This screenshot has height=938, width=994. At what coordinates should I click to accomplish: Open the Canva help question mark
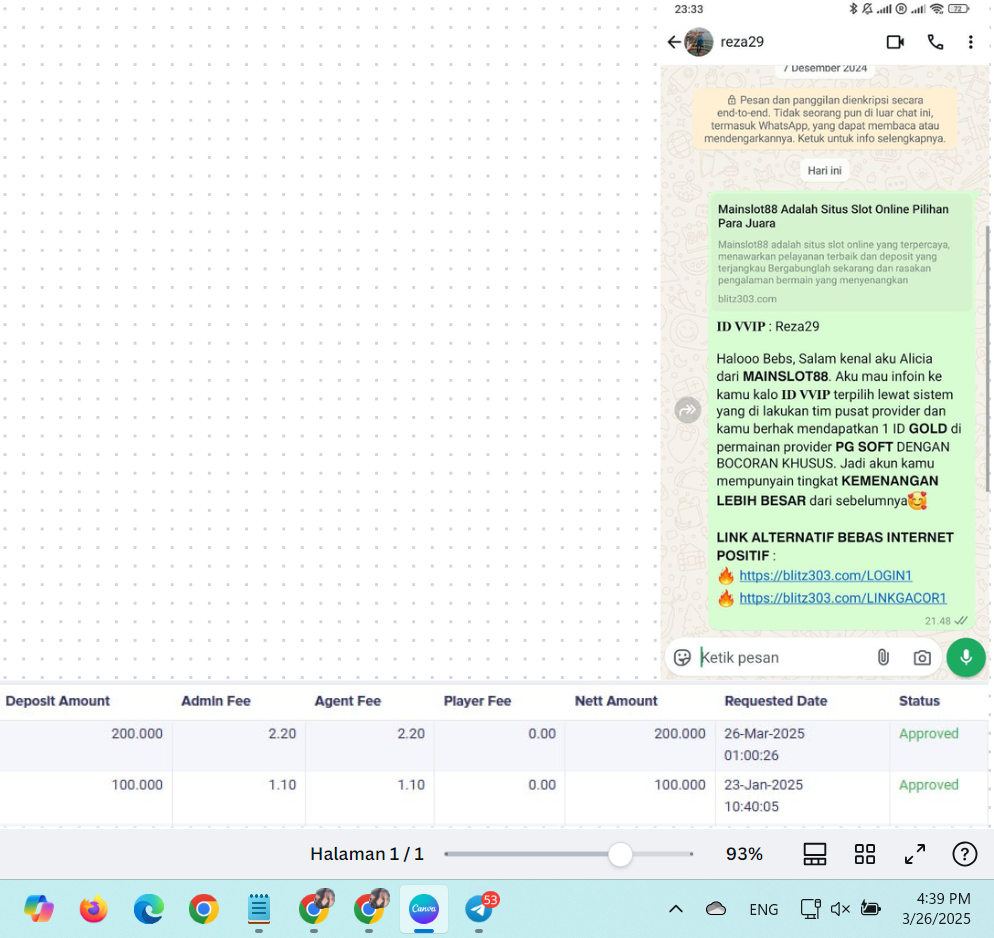pos(964,854)
